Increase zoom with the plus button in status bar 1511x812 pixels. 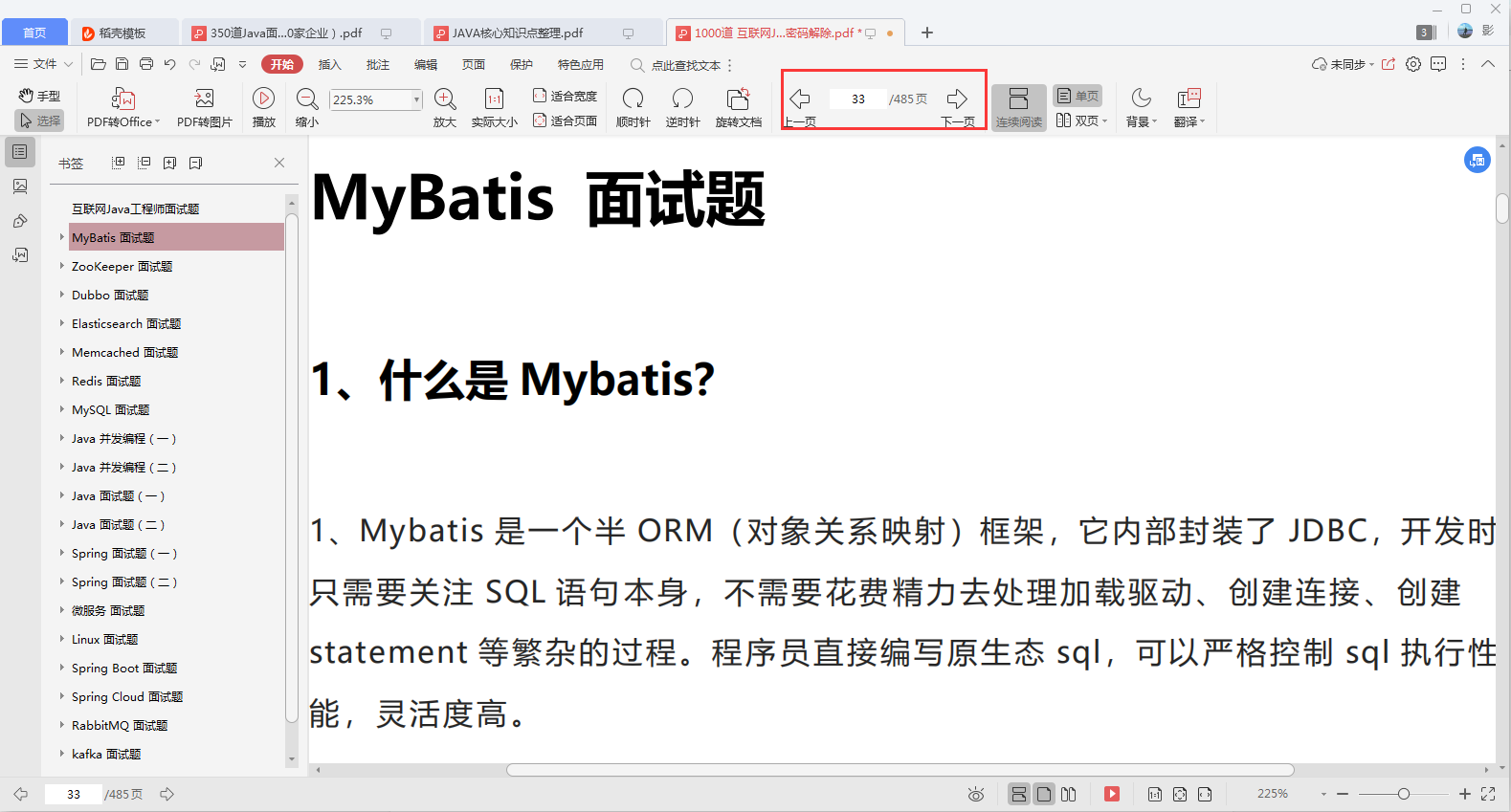click(1464, 794)
